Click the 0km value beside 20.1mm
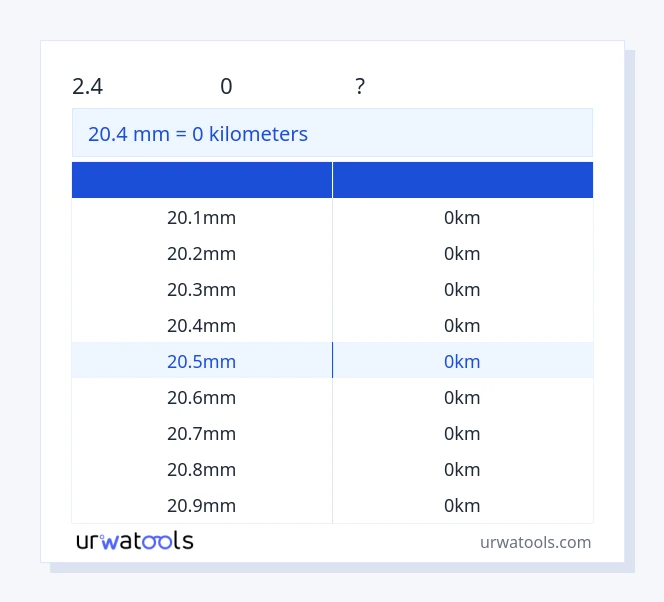 [x=462, y=217]
